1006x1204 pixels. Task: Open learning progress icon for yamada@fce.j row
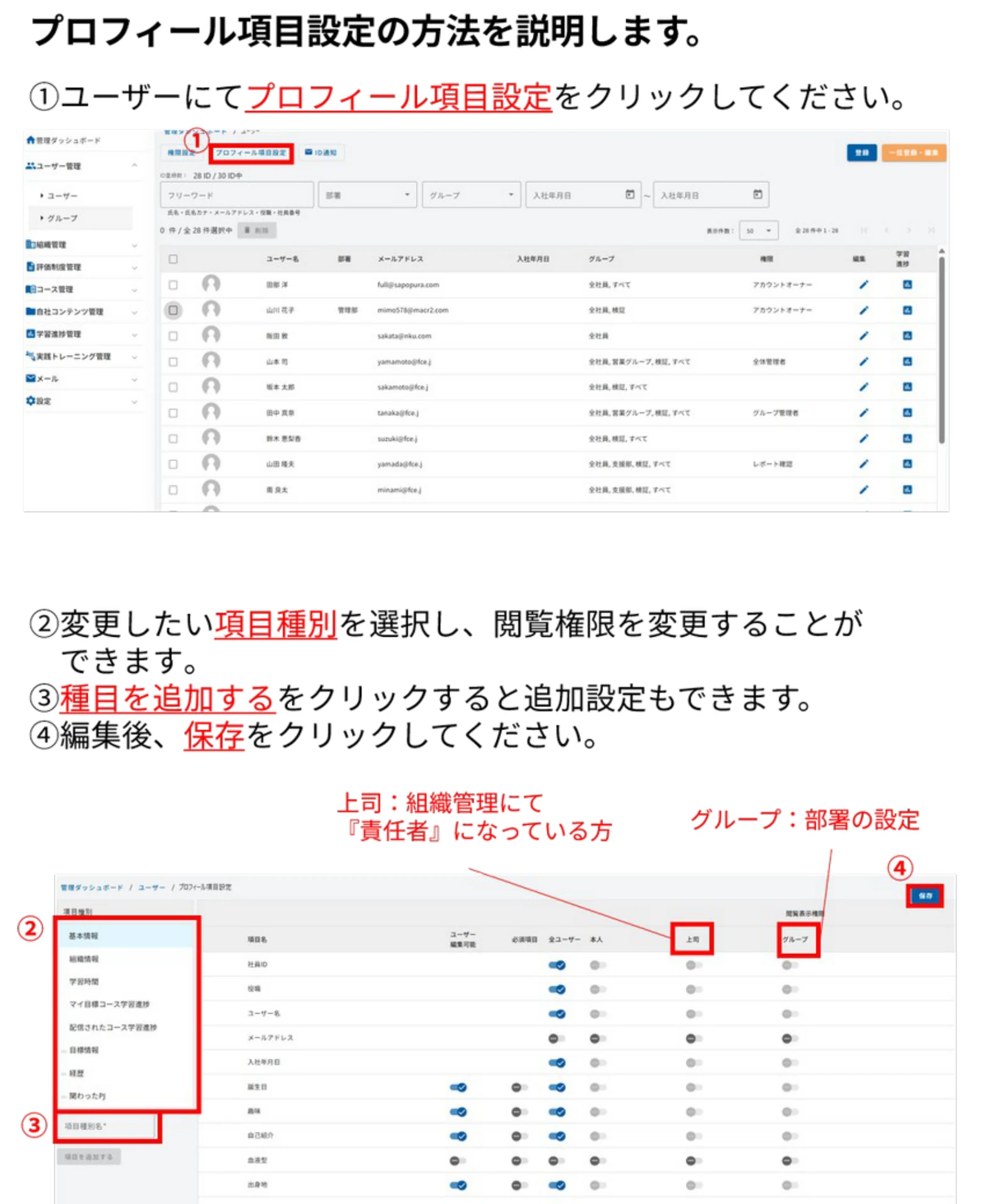click(x=907, y=464)
